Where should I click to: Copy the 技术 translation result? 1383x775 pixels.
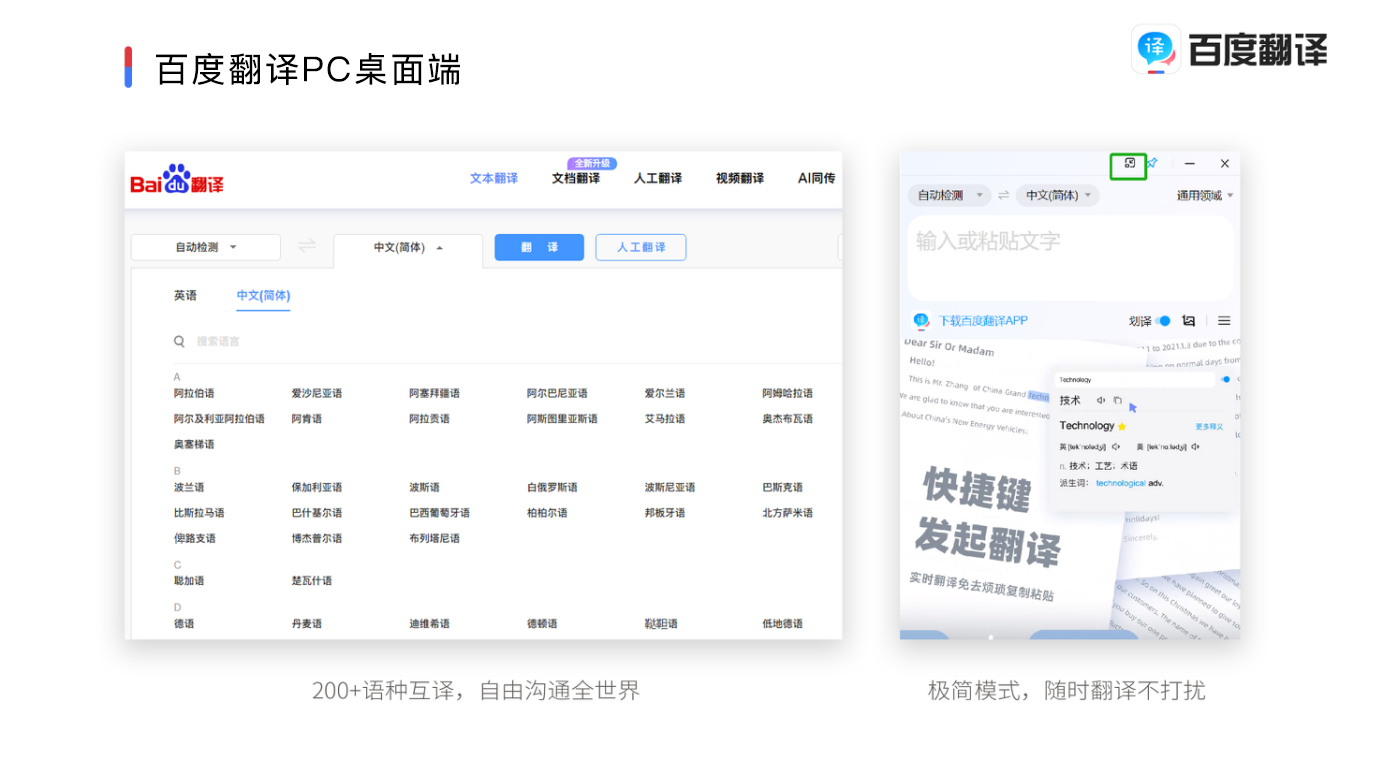1118,400
